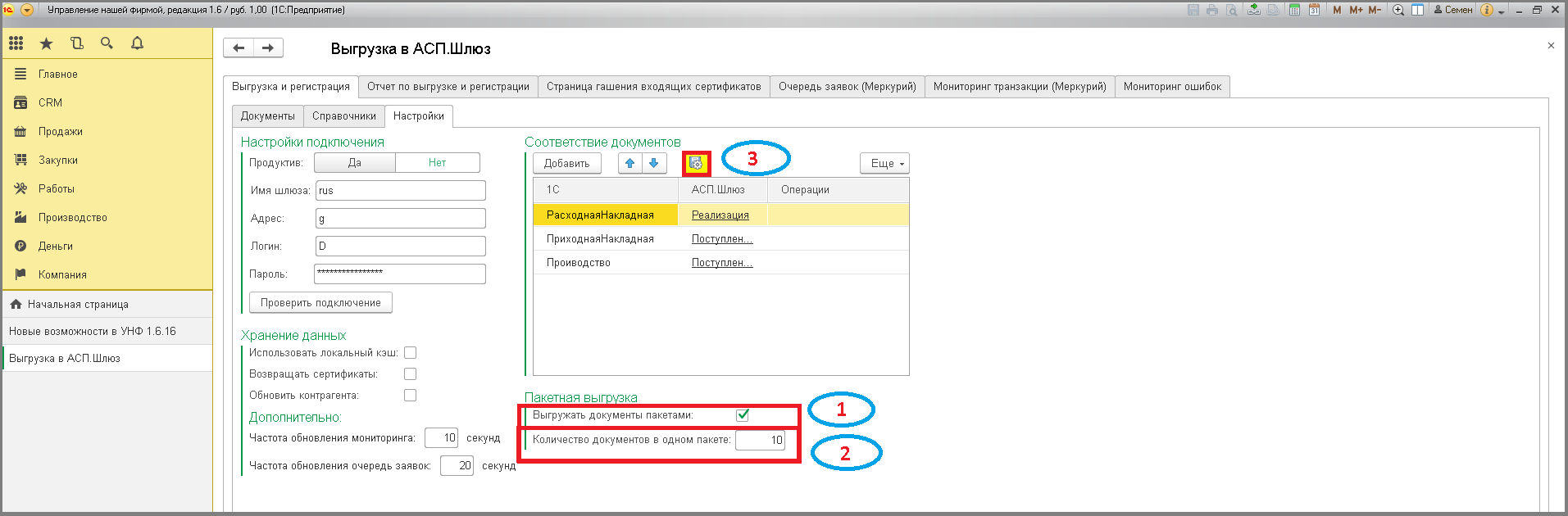Image resolution: width=1568 pixels, height=516 pixels.
Task: Click 'Проверить подключение' button
Action: click(x=320, y=303)
